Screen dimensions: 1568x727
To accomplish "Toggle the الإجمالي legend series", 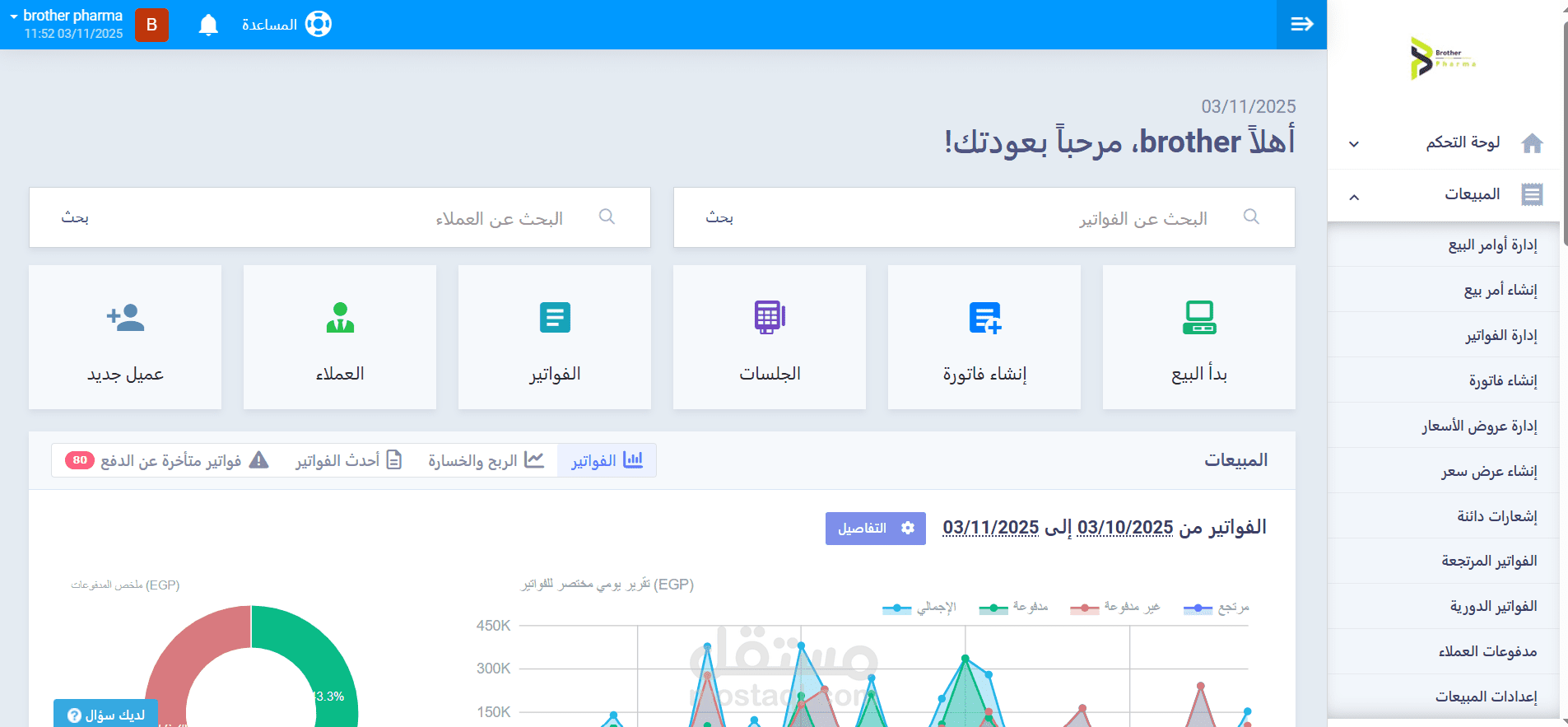I will (x=919, y=608).
